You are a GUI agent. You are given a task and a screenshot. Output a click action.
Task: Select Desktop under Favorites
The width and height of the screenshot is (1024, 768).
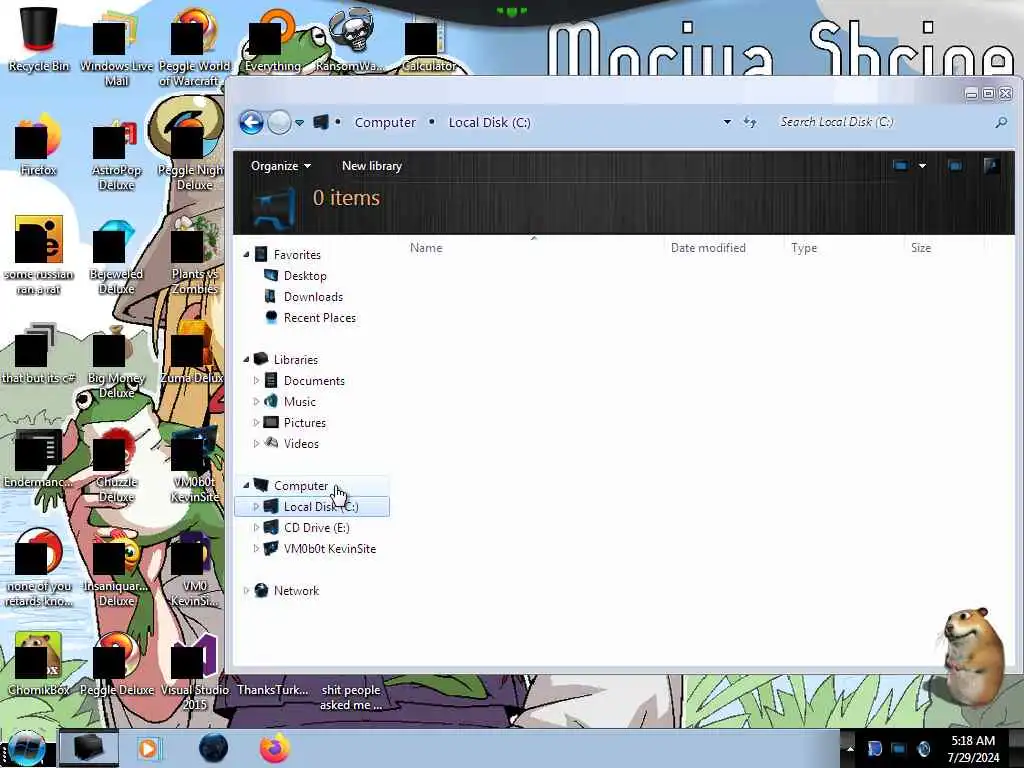coord(305,276)
